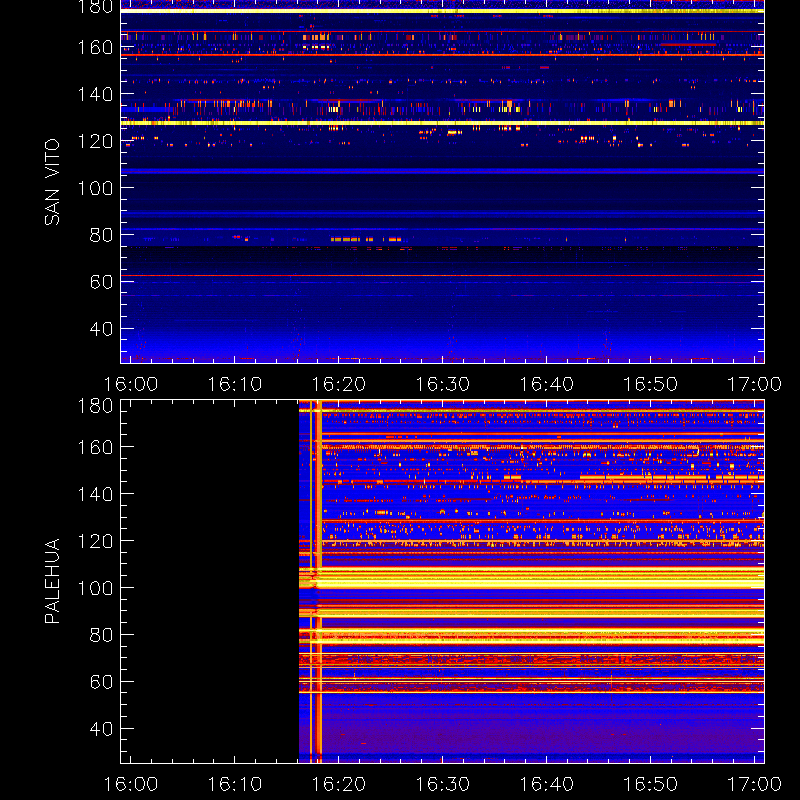Viewport: 800px width, 800px height.
Task: Select the 100 tick label on SAN VITO plot
Action: pos(95,188)
